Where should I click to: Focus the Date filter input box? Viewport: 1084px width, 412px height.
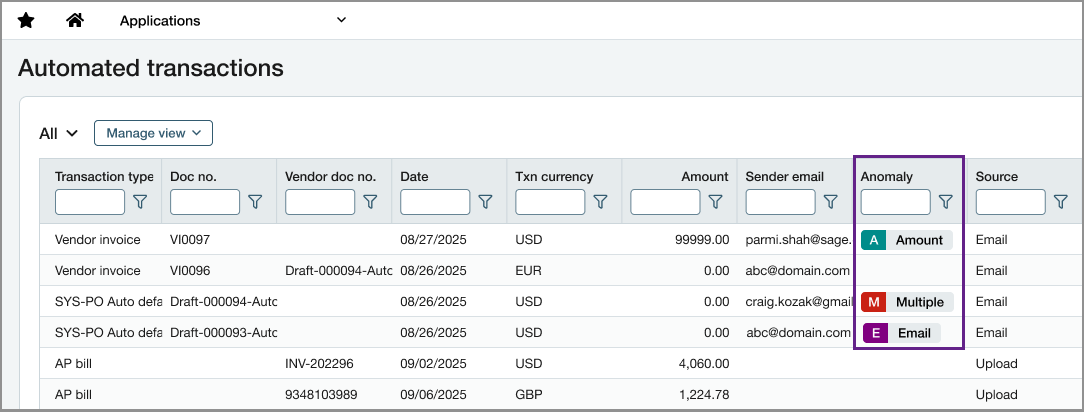435,202
